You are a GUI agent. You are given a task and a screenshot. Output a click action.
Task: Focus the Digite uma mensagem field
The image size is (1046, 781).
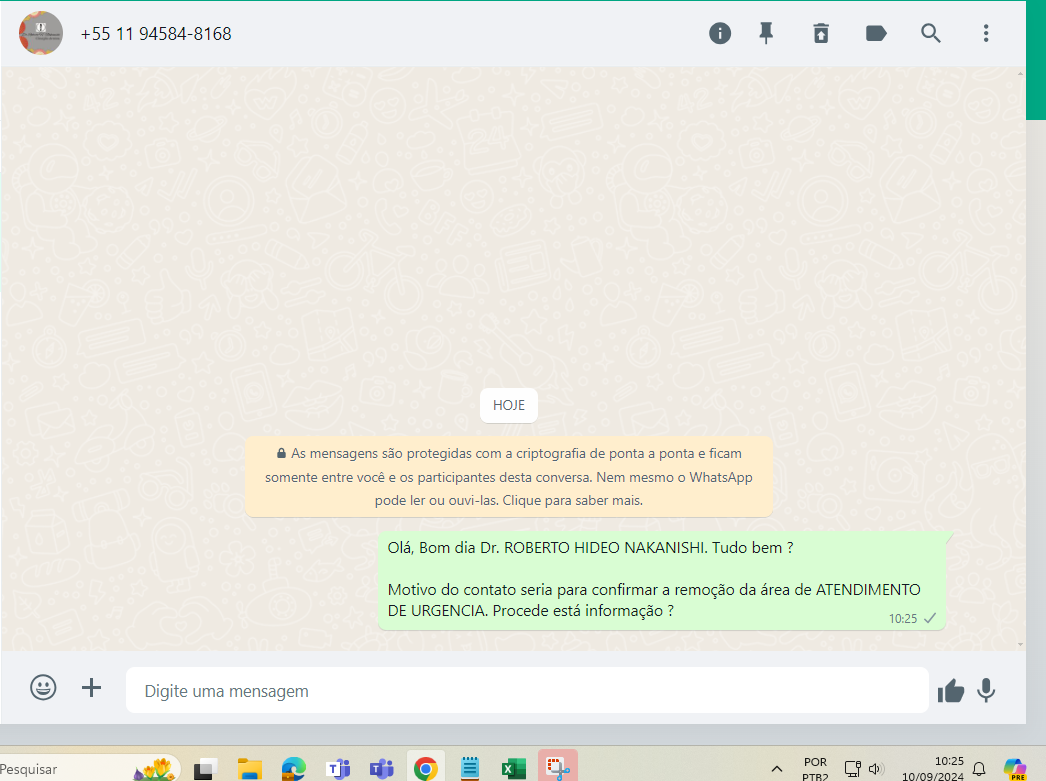point(527,690)
